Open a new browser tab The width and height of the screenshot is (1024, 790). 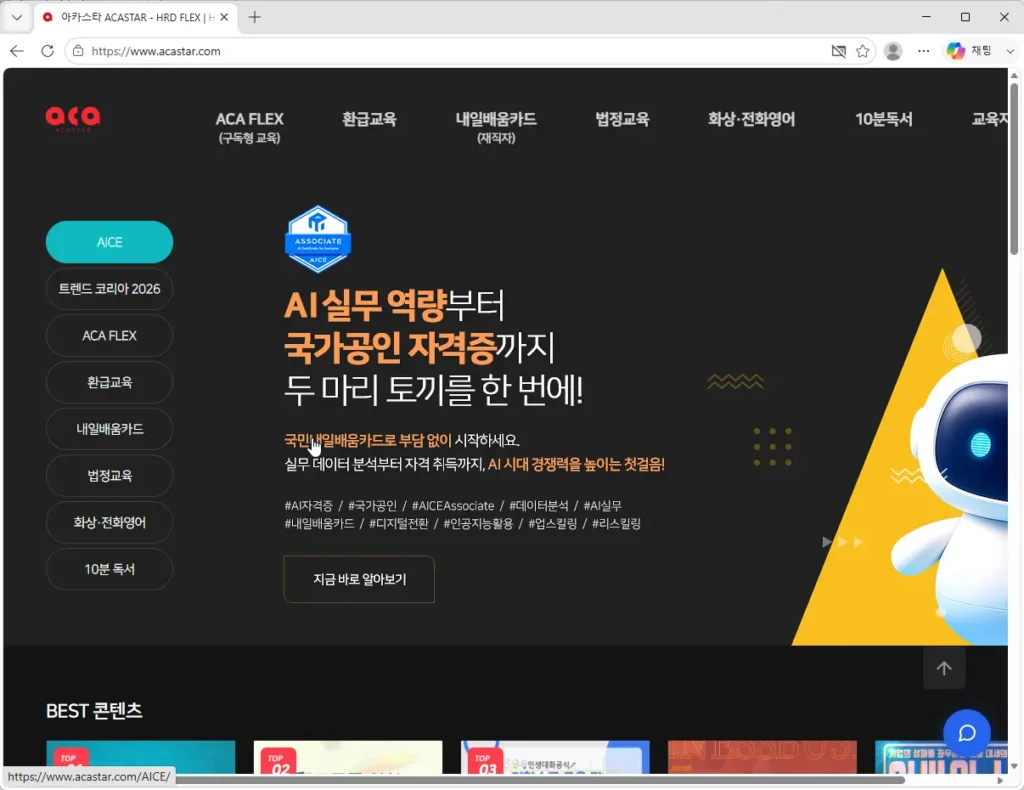[255, 17]
